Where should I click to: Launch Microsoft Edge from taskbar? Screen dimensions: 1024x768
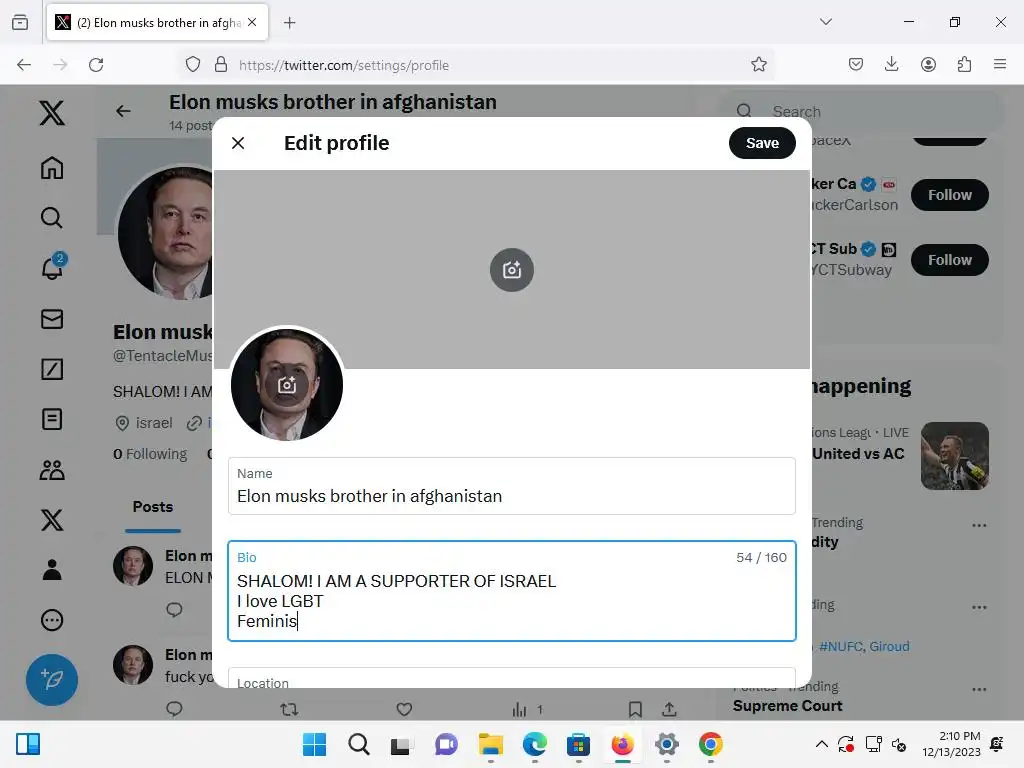[x=534, y=744]
